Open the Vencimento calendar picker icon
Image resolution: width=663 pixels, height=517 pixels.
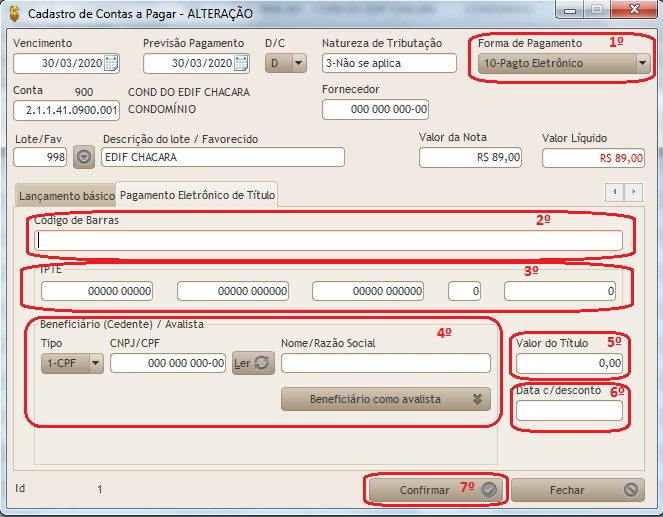coord(111,63)
